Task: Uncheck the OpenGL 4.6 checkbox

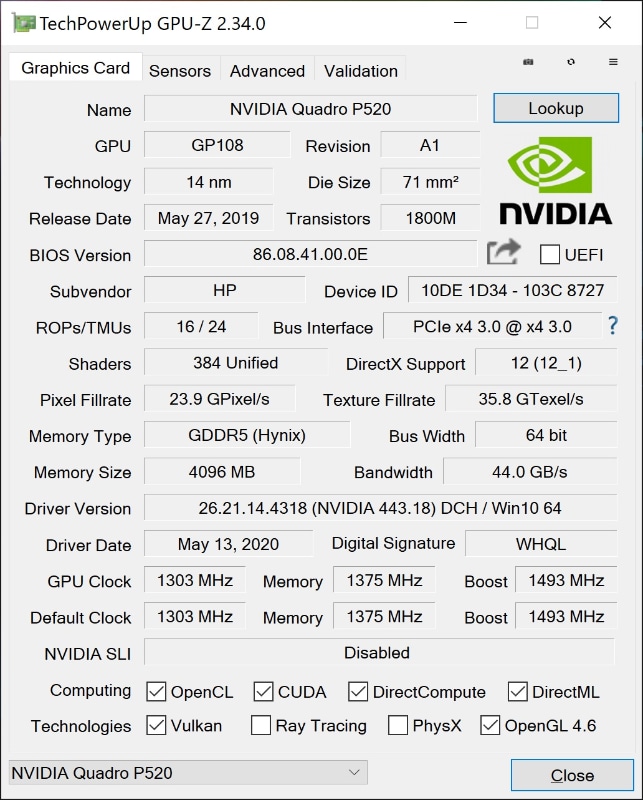Action: pos(489,726)
